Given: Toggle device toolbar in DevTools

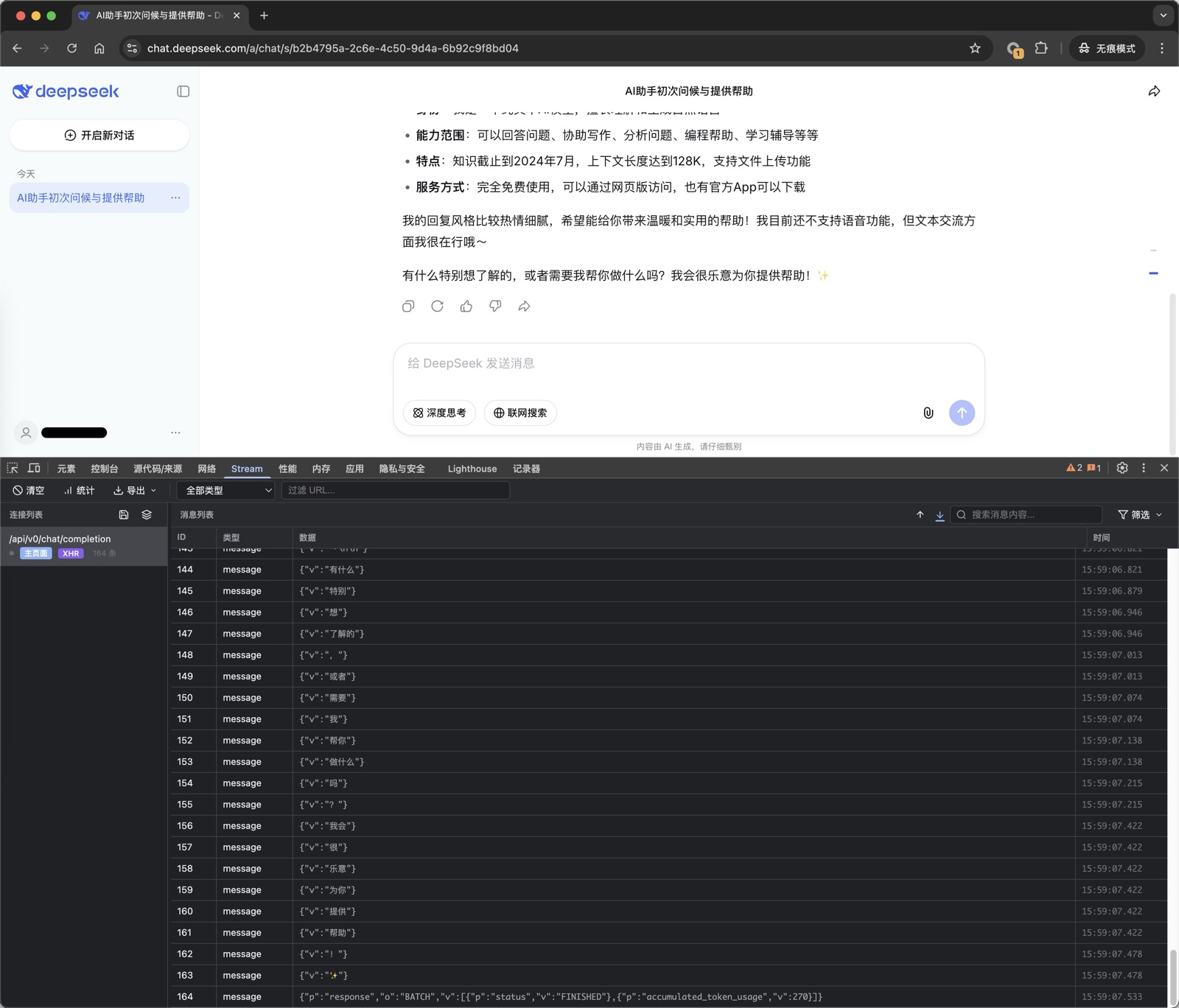Looking at the screenshot, I should pyautogui.click(x=34, y=468).
